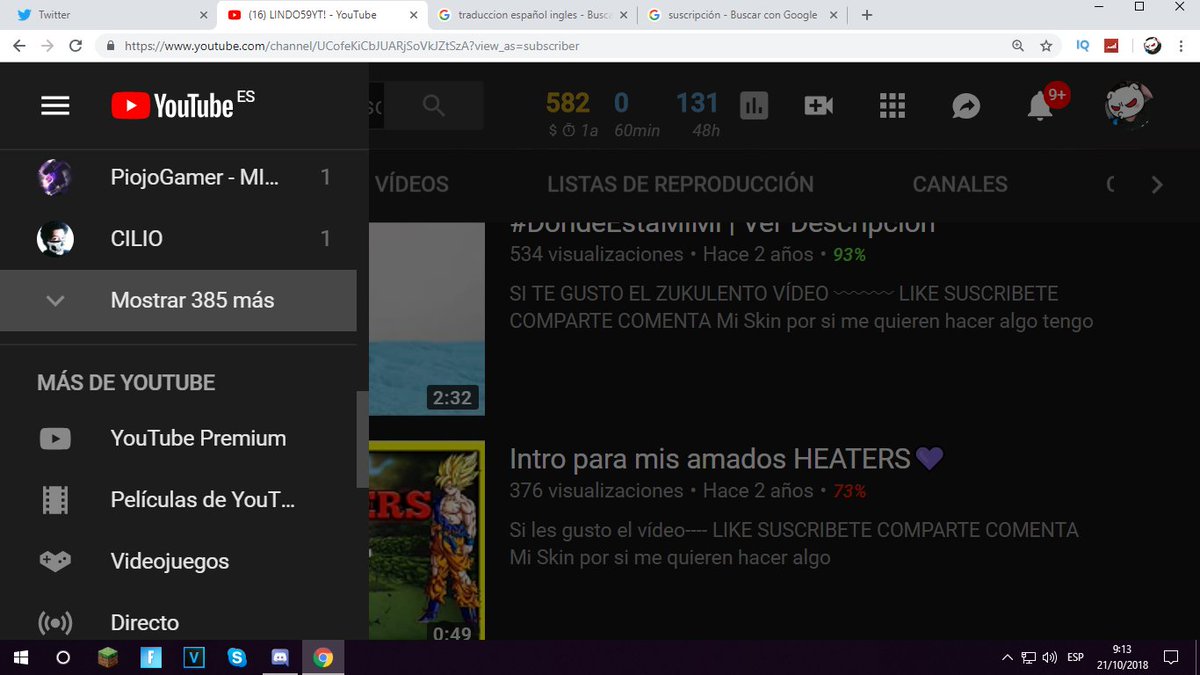Click the upload video camera icon
This screenshot has height=675, width=1200.
pos(818,106)
